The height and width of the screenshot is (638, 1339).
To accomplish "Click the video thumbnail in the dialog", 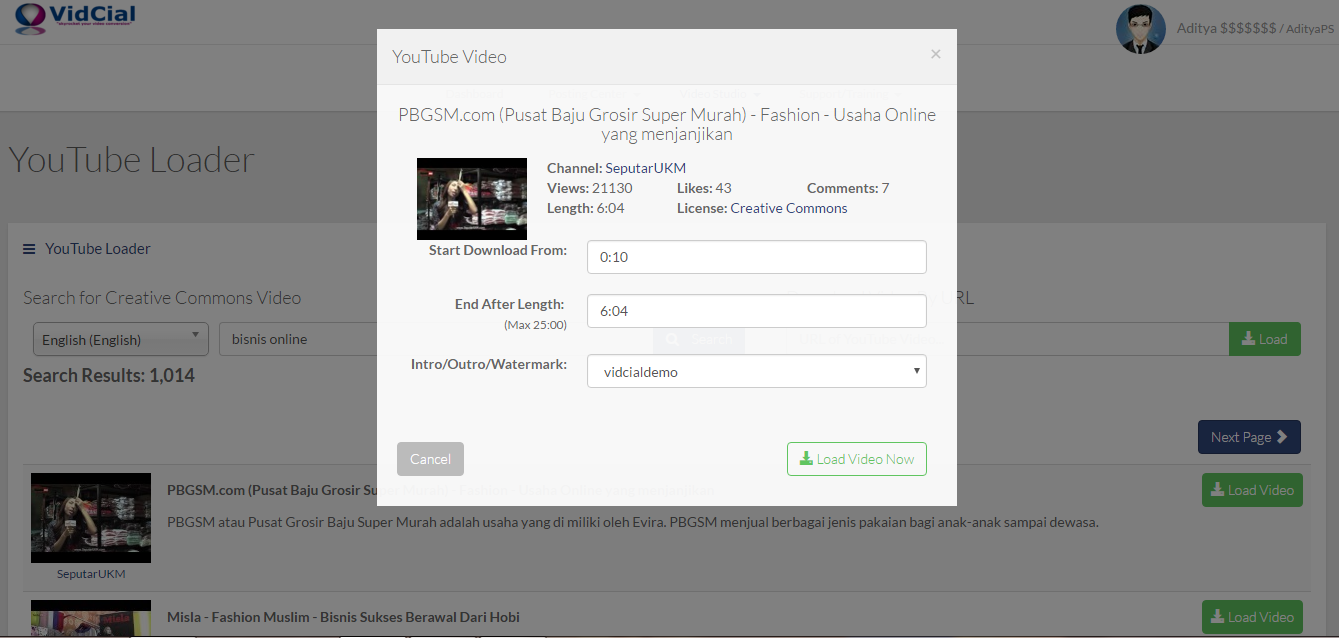I will pos(472,199).
